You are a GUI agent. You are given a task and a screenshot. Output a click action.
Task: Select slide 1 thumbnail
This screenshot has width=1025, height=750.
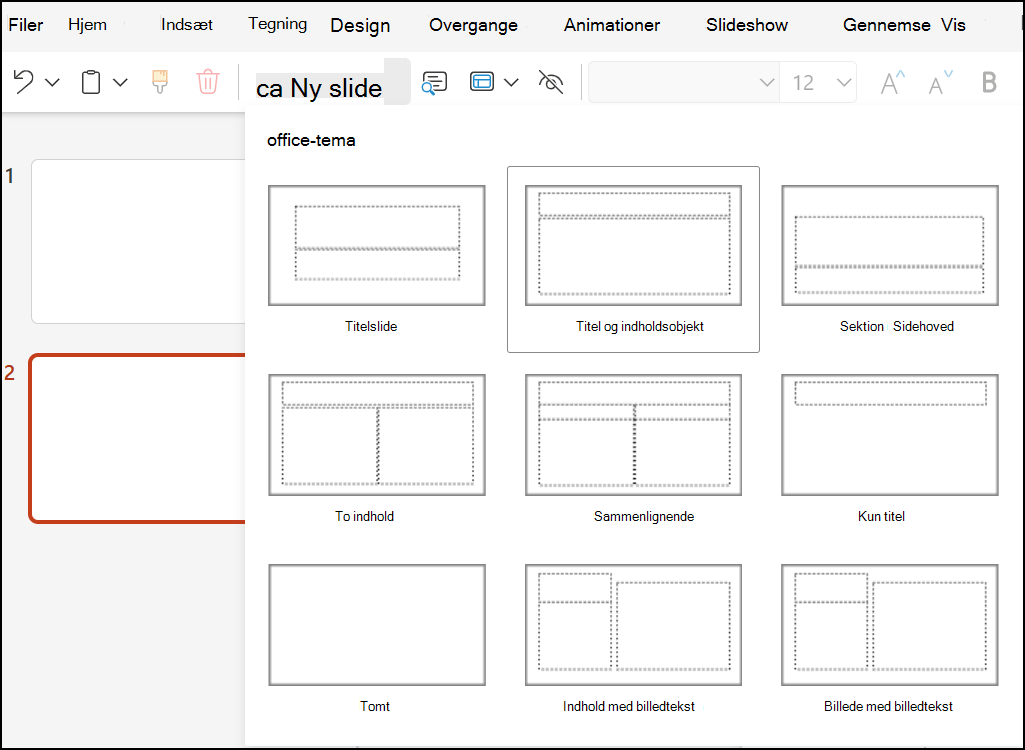coord(139,241)
